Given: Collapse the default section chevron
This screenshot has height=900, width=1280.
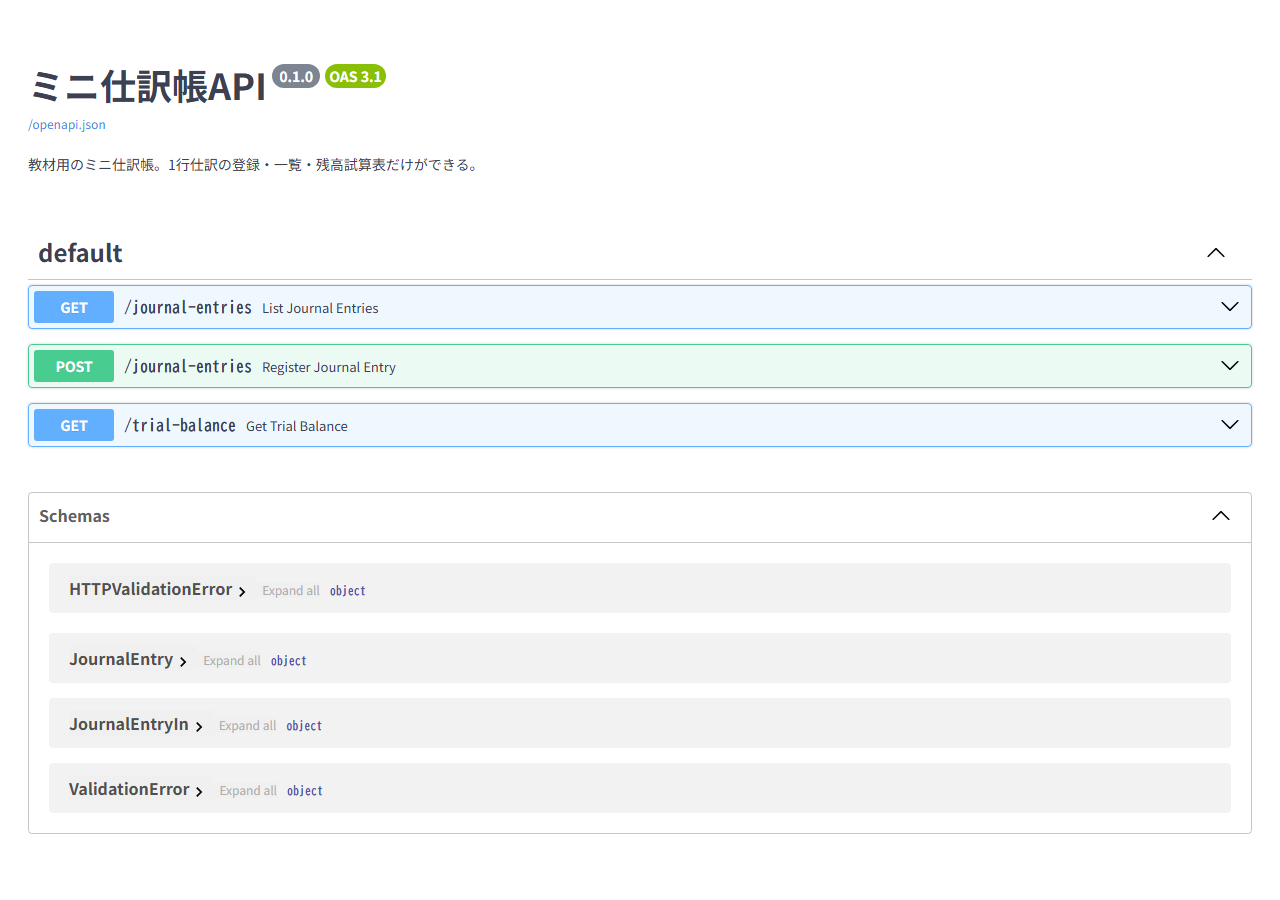Looking at the screenshot, I should point(1216,253).
